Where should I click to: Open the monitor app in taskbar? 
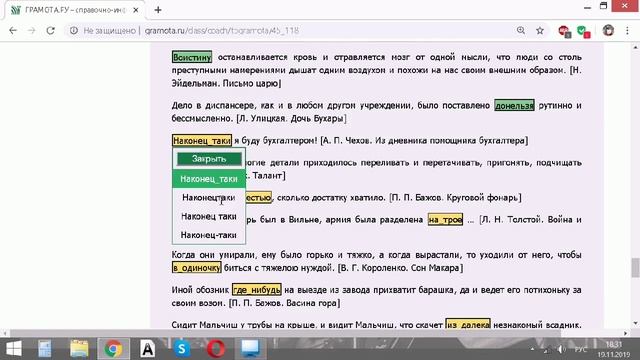tap(250, 349)
